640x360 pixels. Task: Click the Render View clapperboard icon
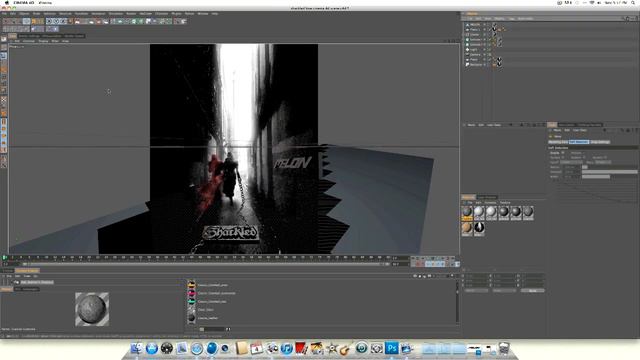(77, 21)
